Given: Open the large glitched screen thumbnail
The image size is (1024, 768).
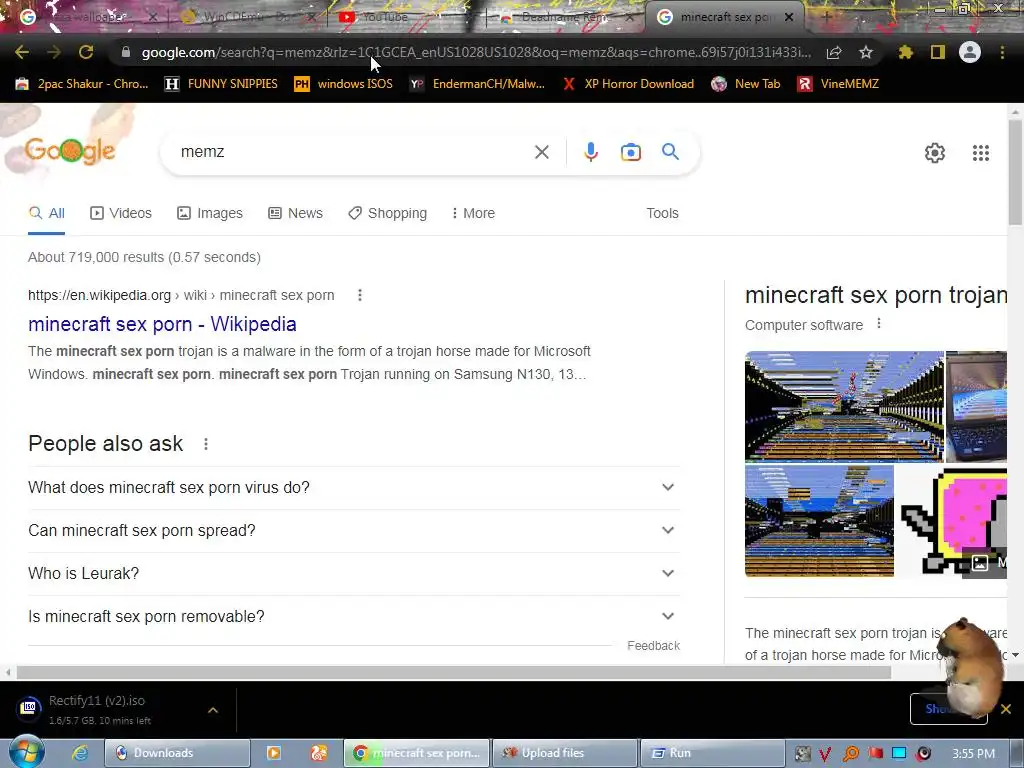Looking at the screenshot, I should pyautogui.click(x=844, y=406).
